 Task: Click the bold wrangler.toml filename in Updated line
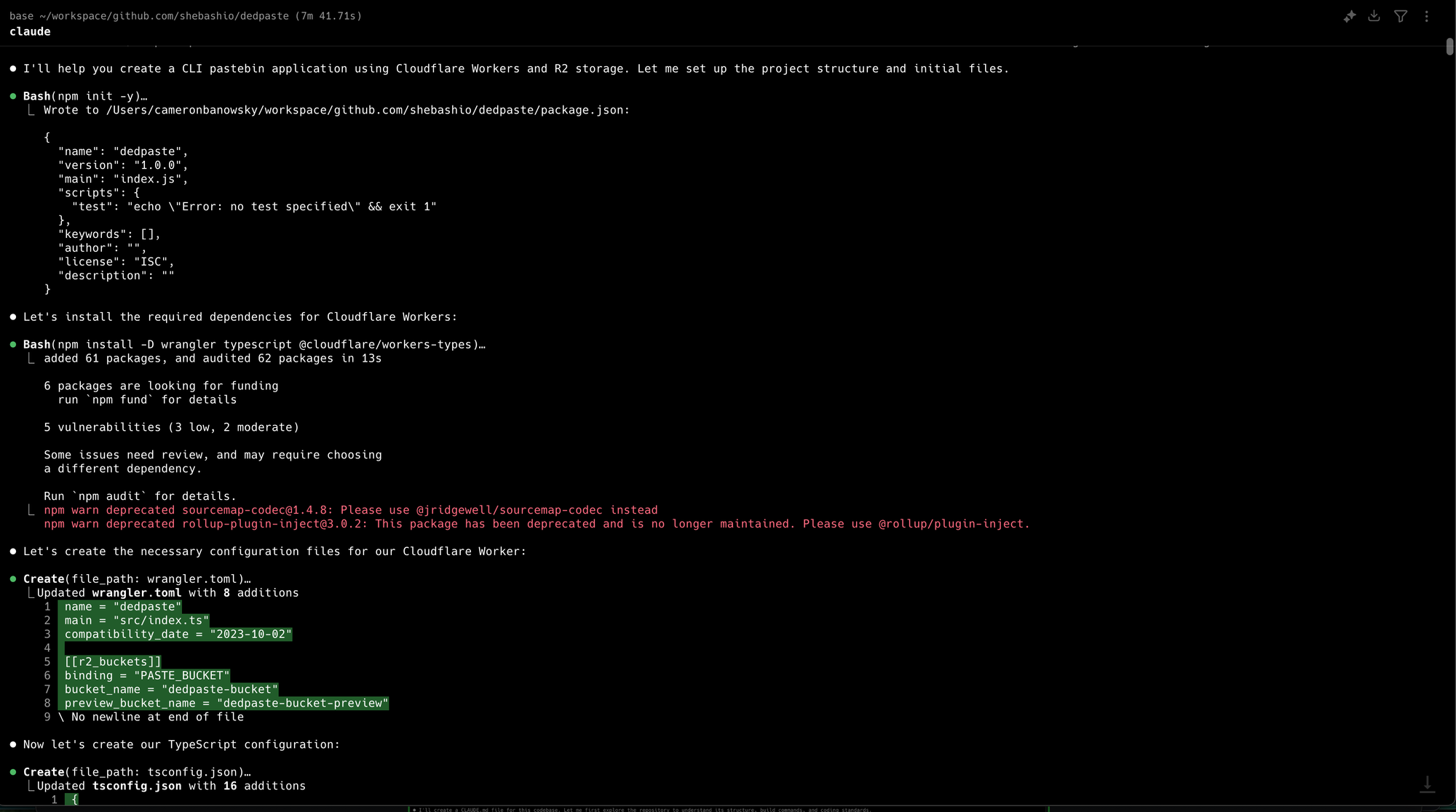tap(137, 593)
